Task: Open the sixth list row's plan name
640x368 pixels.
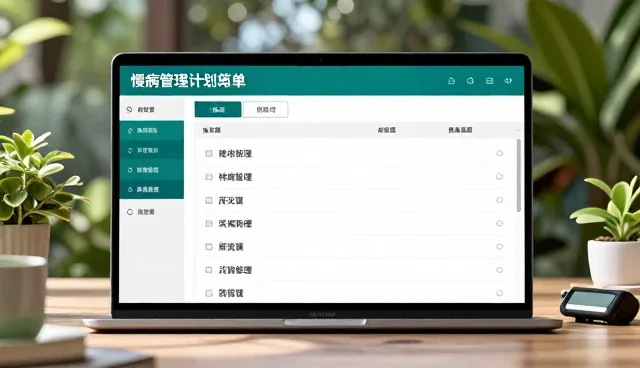Action: [x=235, y=270]
